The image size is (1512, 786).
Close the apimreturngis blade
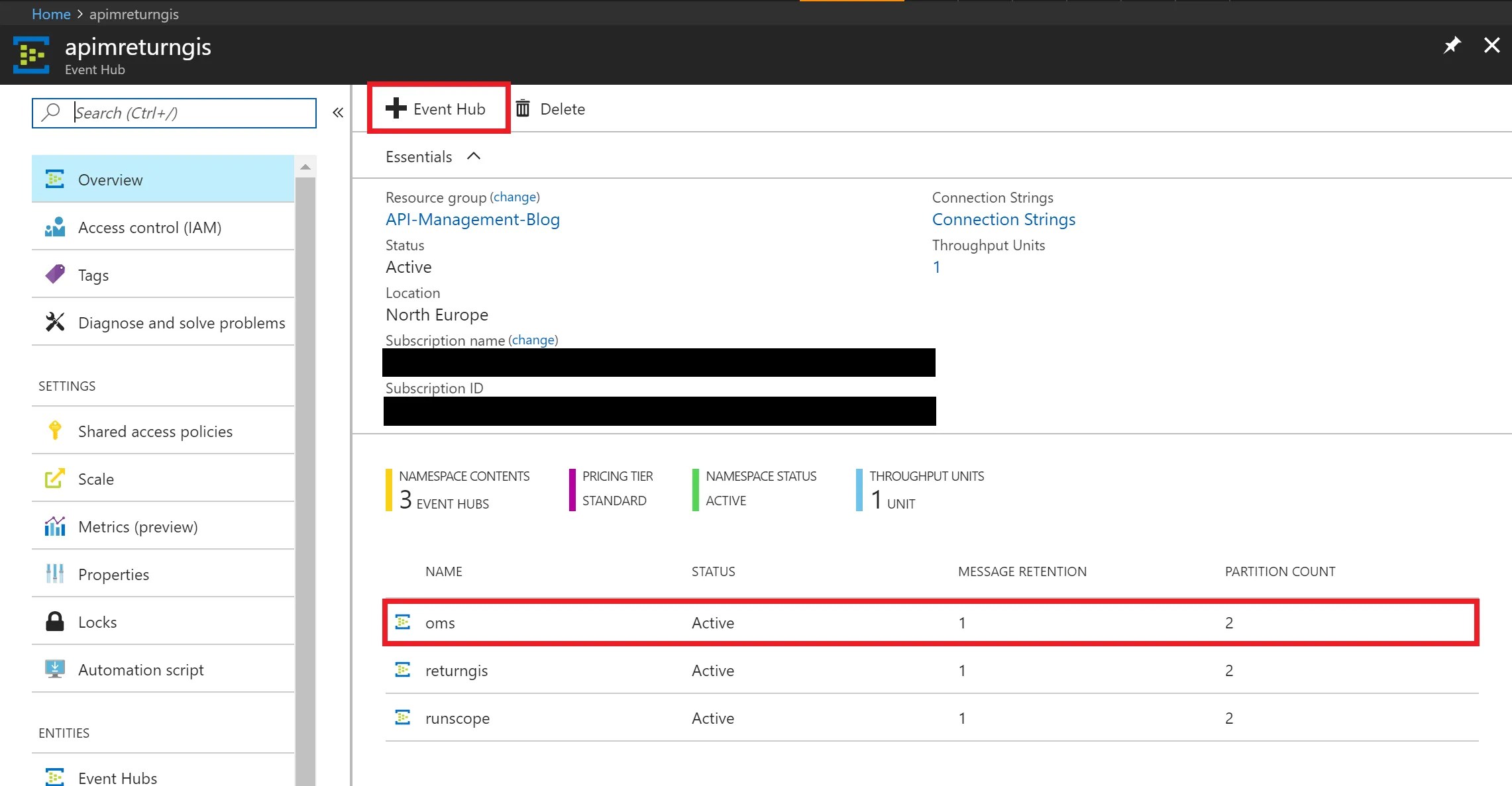[1491, 45]
